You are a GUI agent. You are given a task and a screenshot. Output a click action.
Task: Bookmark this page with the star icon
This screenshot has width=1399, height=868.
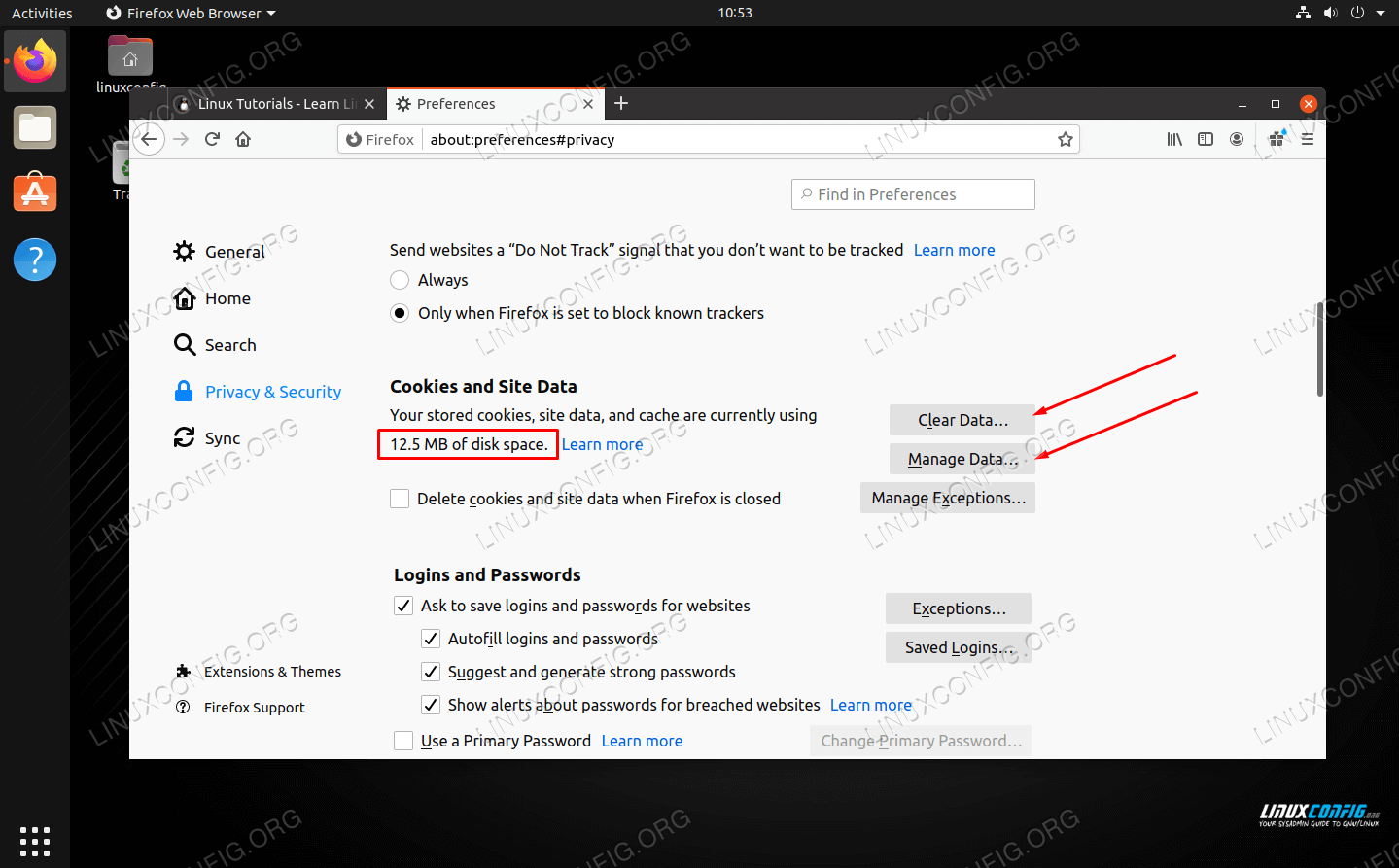[1066, 139]
